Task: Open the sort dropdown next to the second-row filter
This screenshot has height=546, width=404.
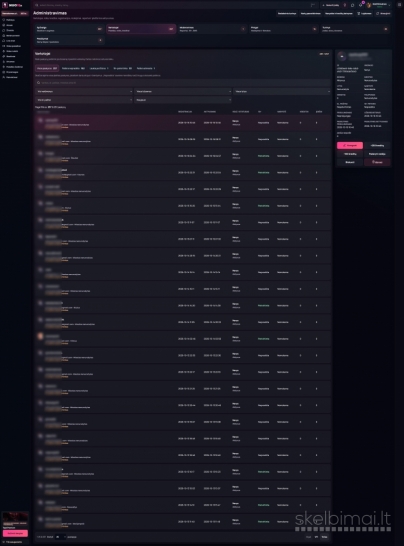Action: [x=183, y=100]
